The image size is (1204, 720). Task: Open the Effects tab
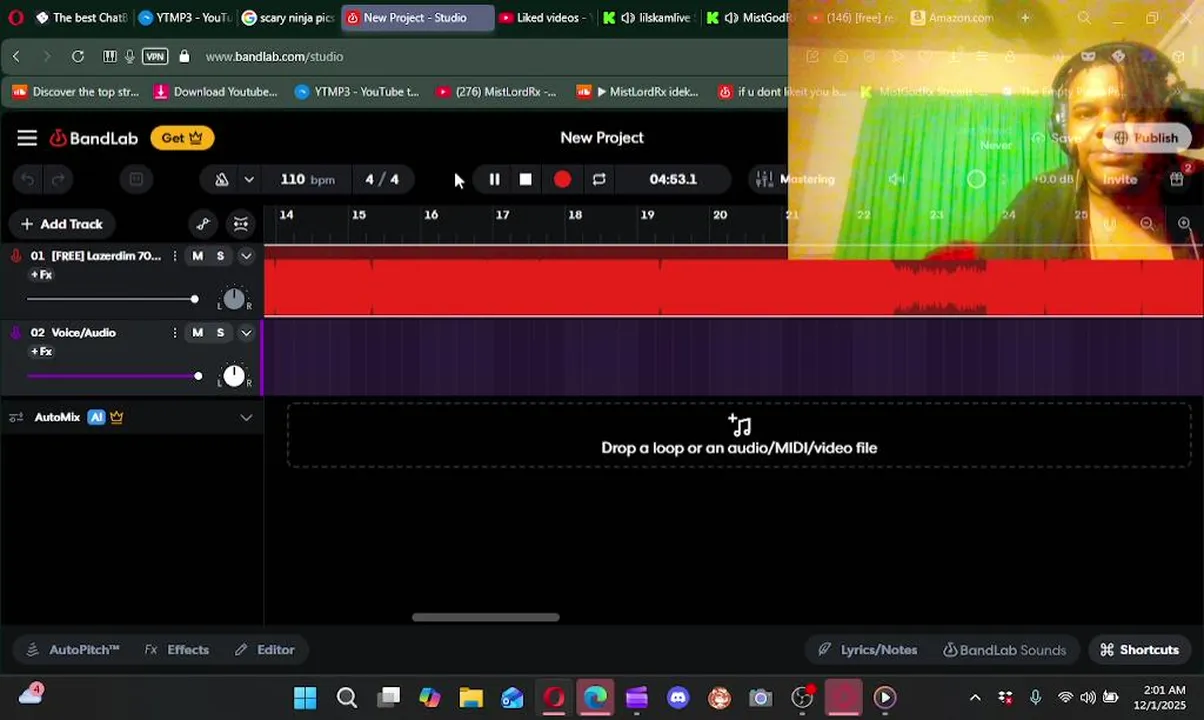(177, 650)
